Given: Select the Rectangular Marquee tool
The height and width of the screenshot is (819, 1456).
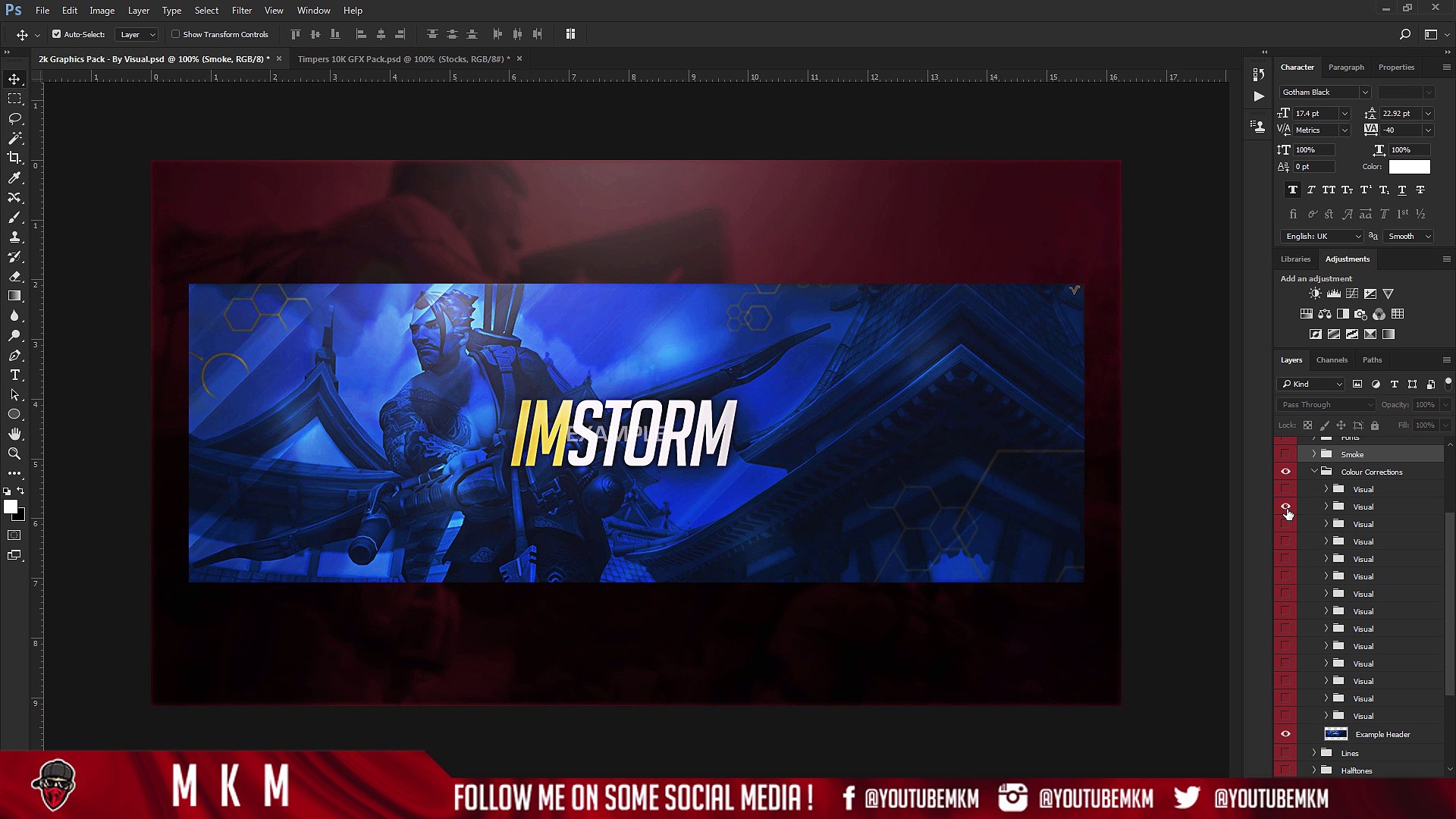Looking at the screenshot, I should pyautogui.click(x=14, y=99).
